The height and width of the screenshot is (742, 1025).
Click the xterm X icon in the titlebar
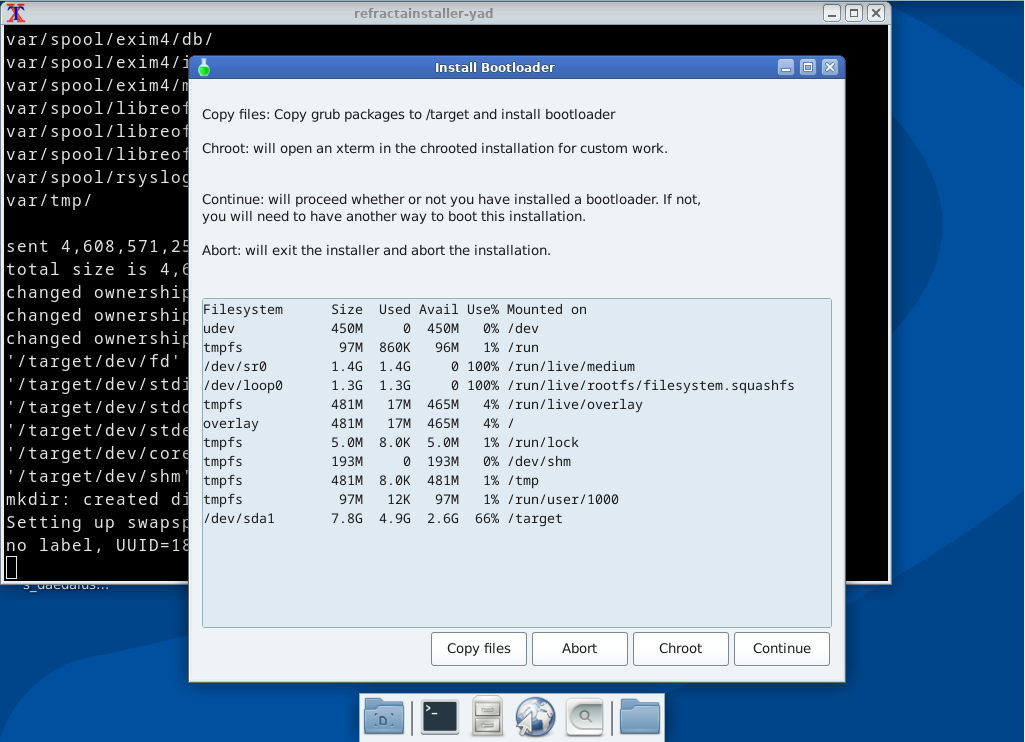tap(17, 13)
